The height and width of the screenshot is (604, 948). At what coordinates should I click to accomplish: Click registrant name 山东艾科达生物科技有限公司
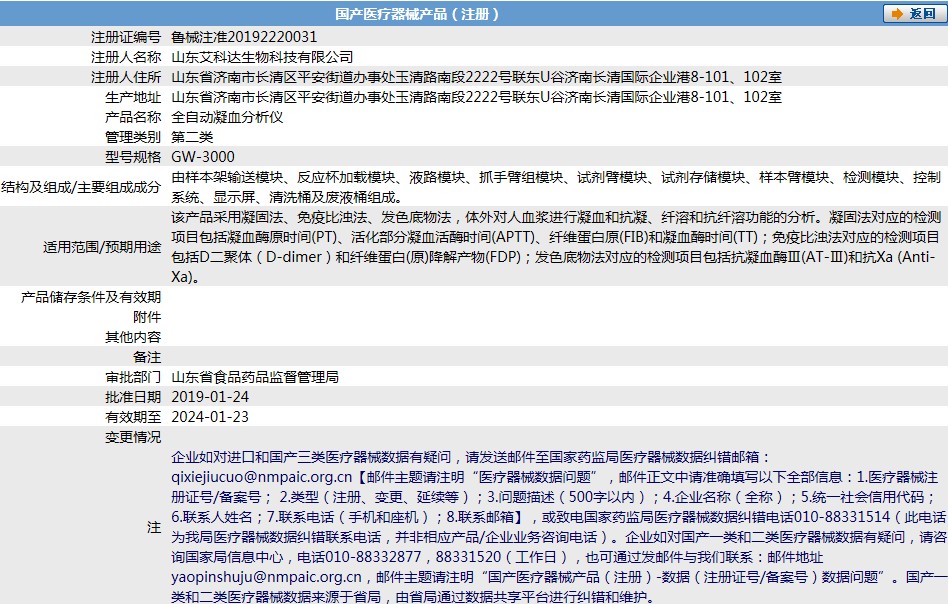click(x=262, y=57)
